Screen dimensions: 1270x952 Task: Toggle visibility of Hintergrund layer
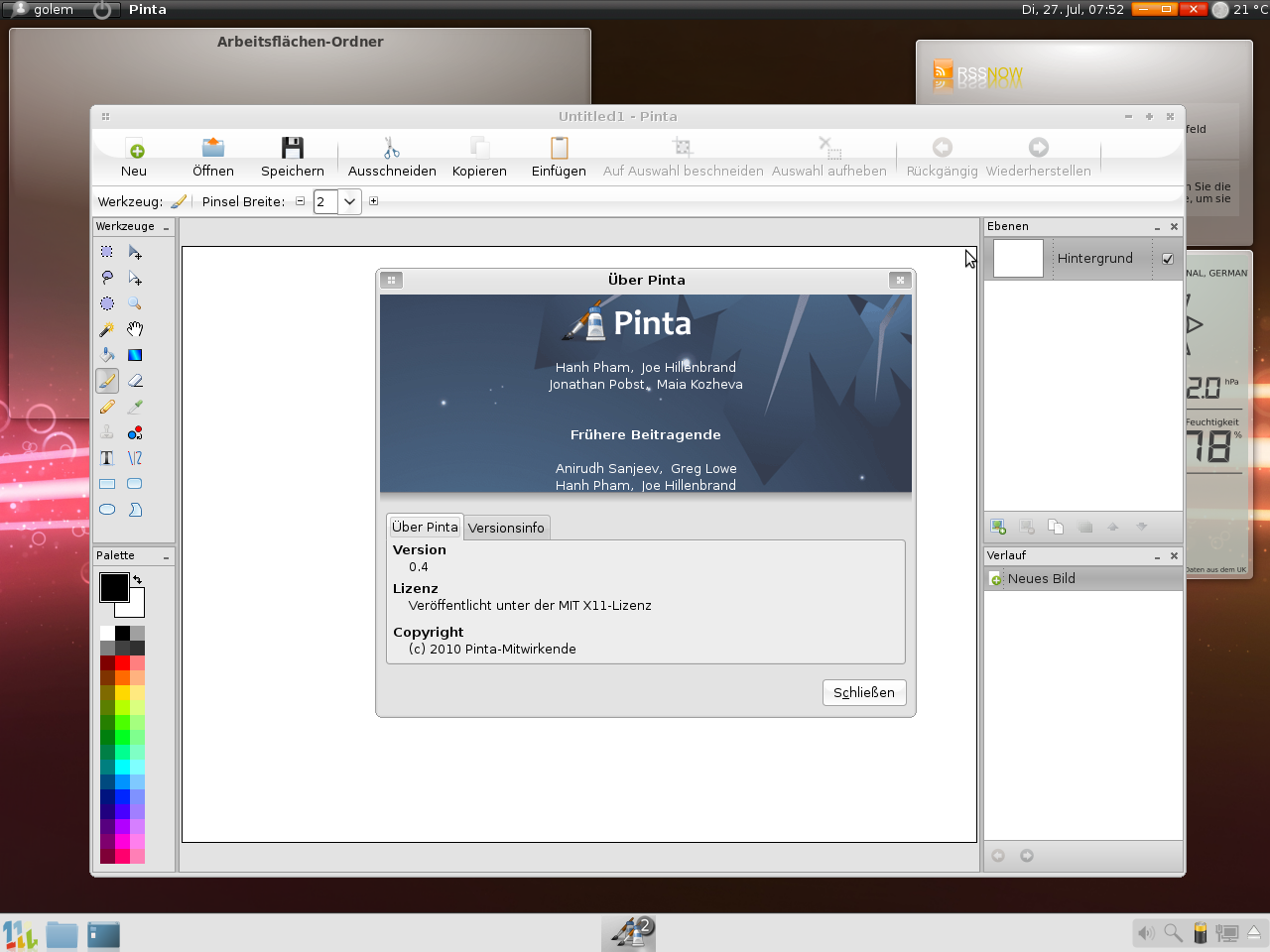(1168, 259)
